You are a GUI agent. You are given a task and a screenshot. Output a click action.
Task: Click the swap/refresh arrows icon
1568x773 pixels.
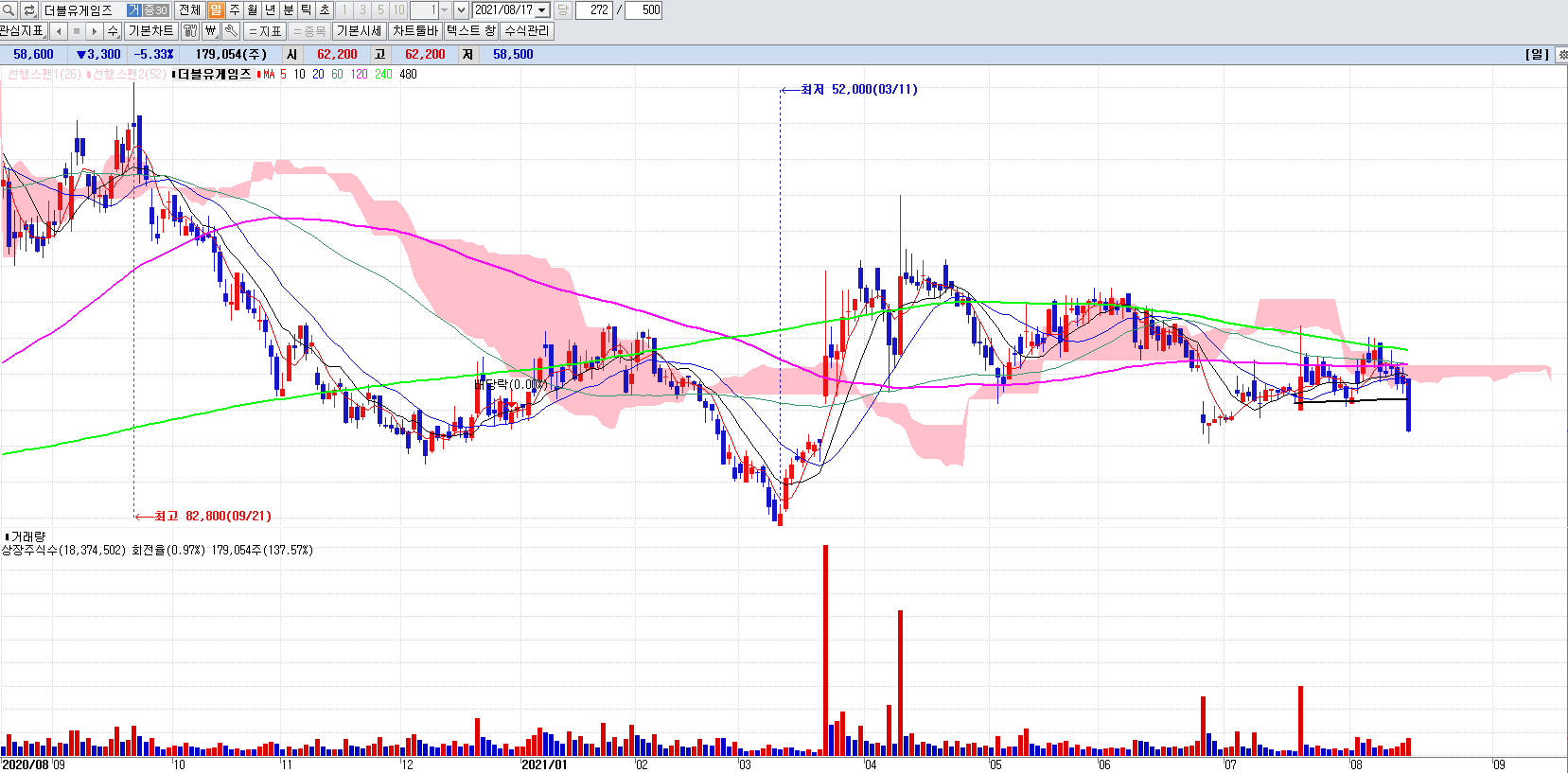pyautogui.click(x=29, y=10)
